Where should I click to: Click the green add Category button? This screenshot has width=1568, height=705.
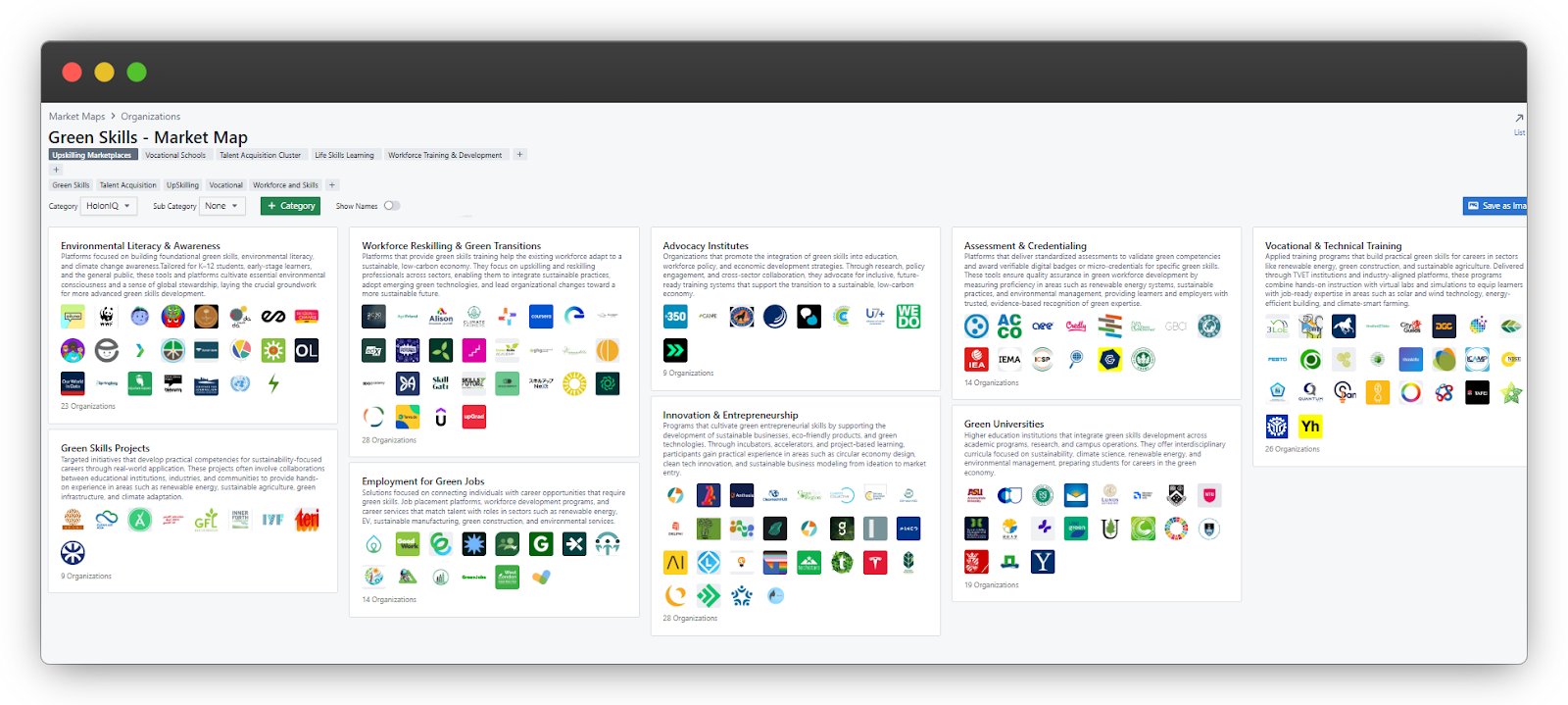click(x=291, y=206)
